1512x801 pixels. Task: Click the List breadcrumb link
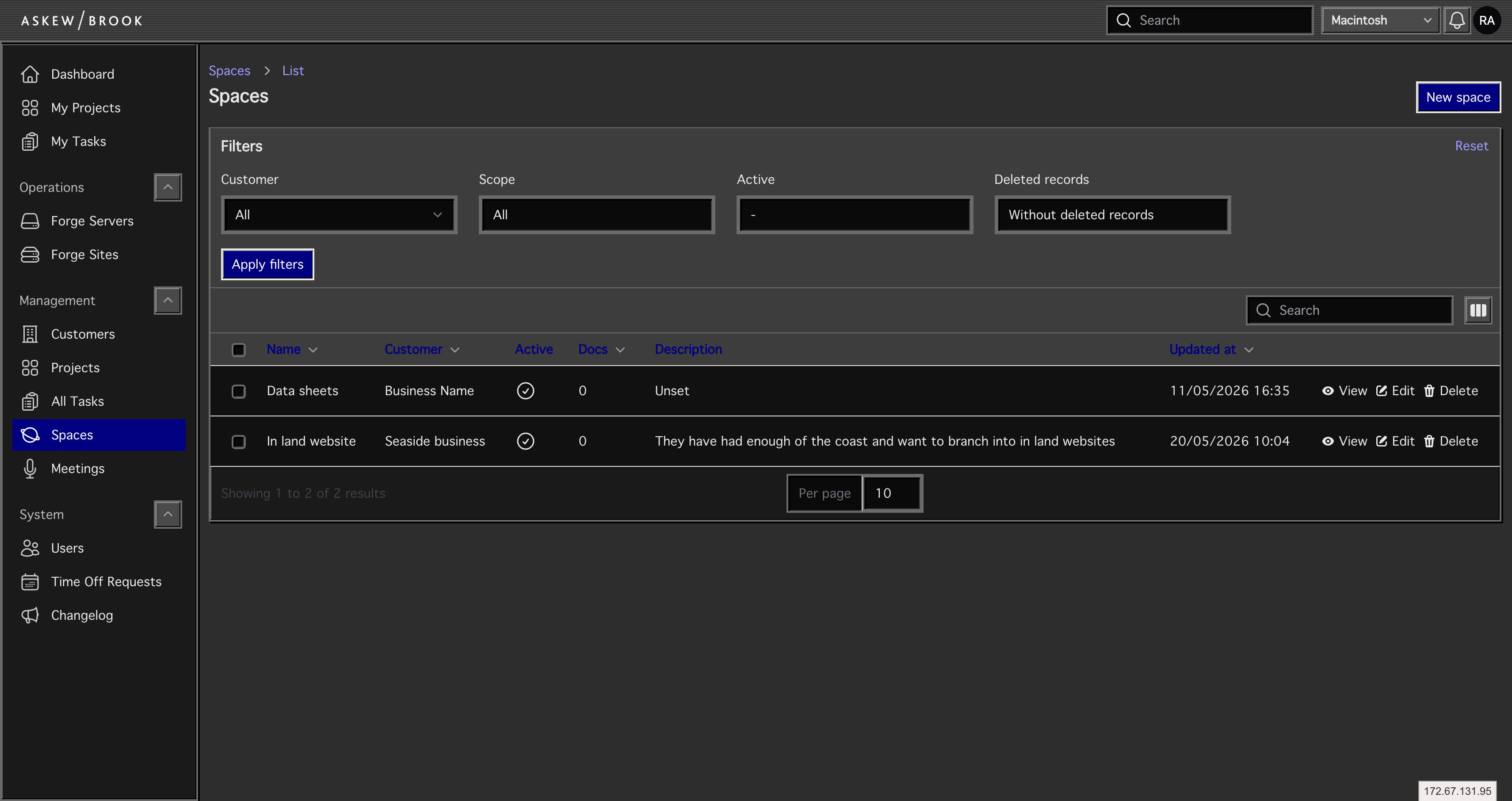click(x=293, y=70)
